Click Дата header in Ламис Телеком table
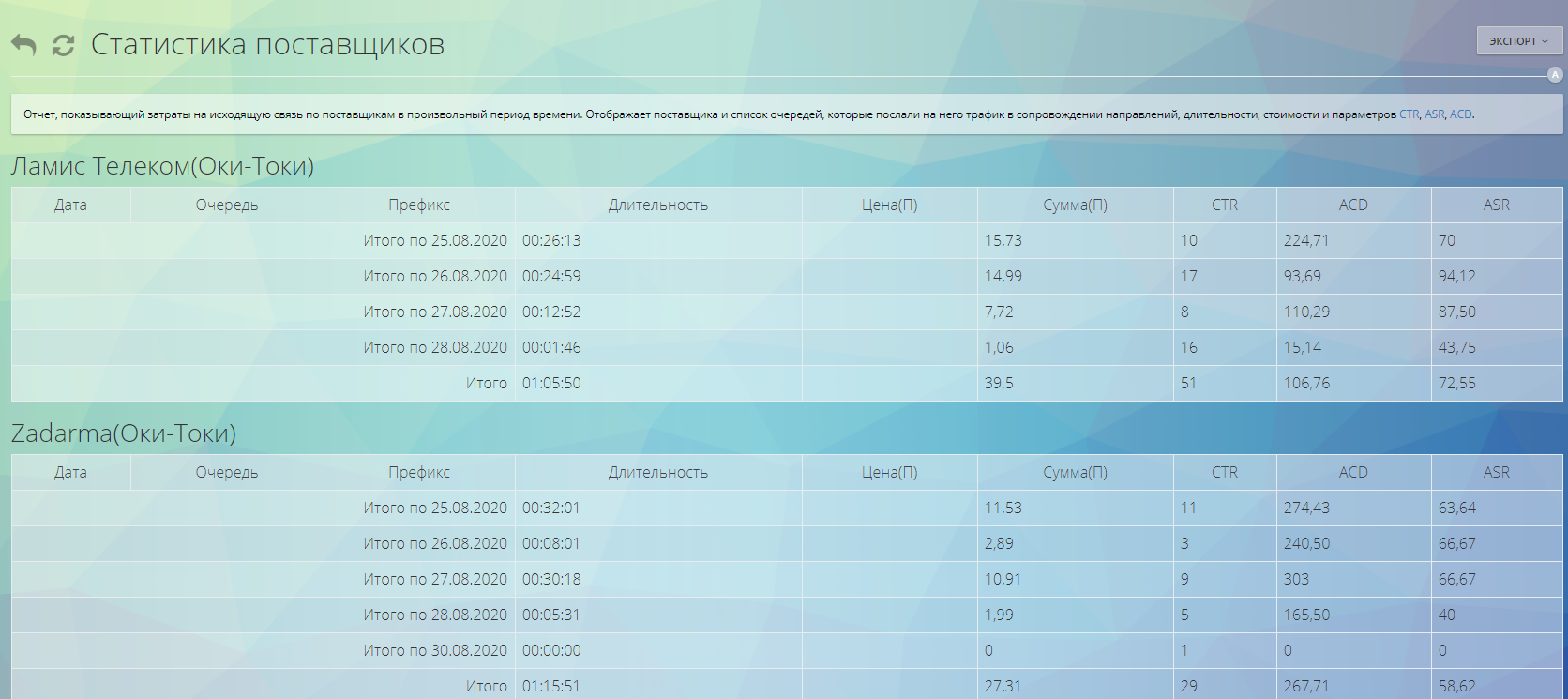Viewport: 1568px width, 699px height. 70,205
